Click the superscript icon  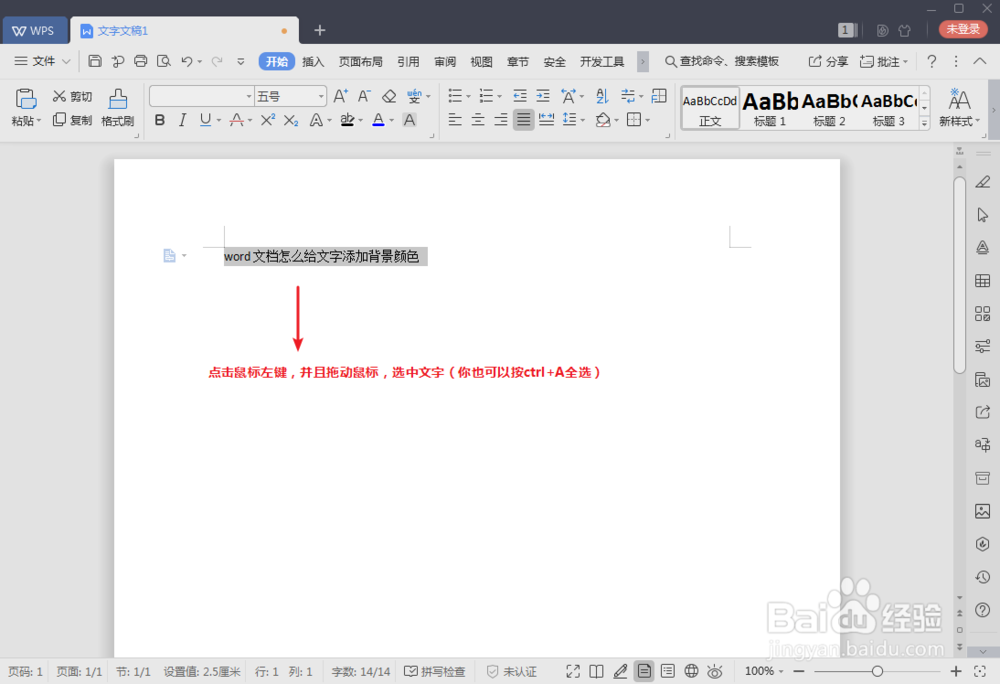point(268,119)
